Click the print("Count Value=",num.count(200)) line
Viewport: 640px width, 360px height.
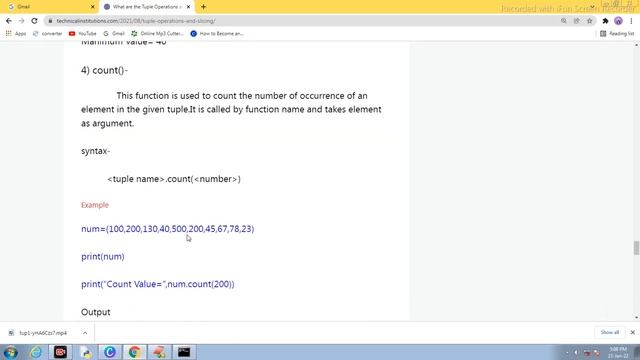pyautogui.click(x=158, y=284)
